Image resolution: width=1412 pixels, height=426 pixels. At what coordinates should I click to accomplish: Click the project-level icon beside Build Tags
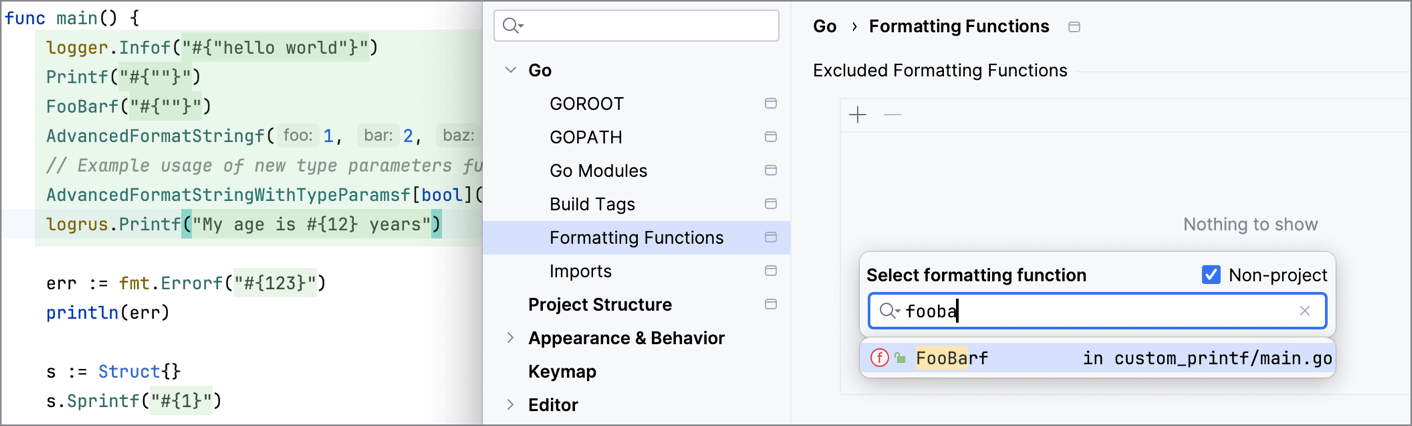[771, 204]
